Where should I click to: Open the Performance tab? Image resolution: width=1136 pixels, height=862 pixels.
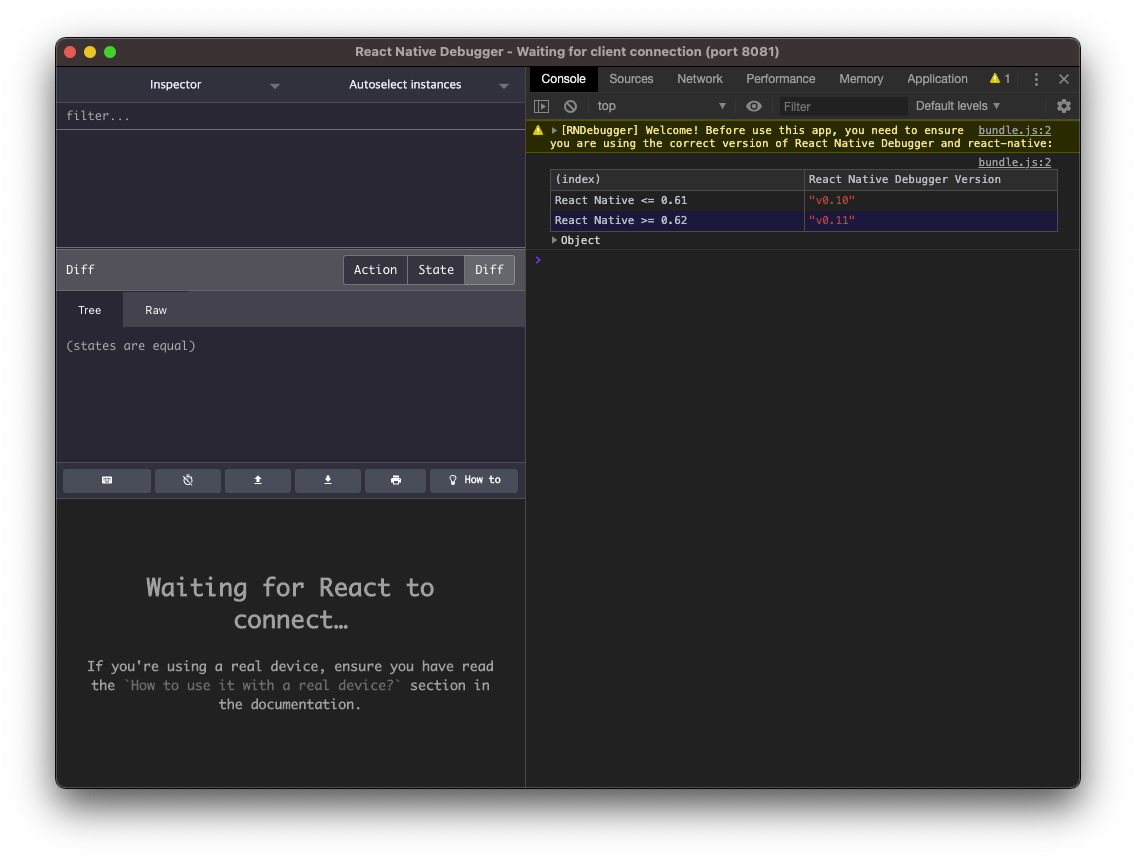pyautogui.click(x=781, y=79)
